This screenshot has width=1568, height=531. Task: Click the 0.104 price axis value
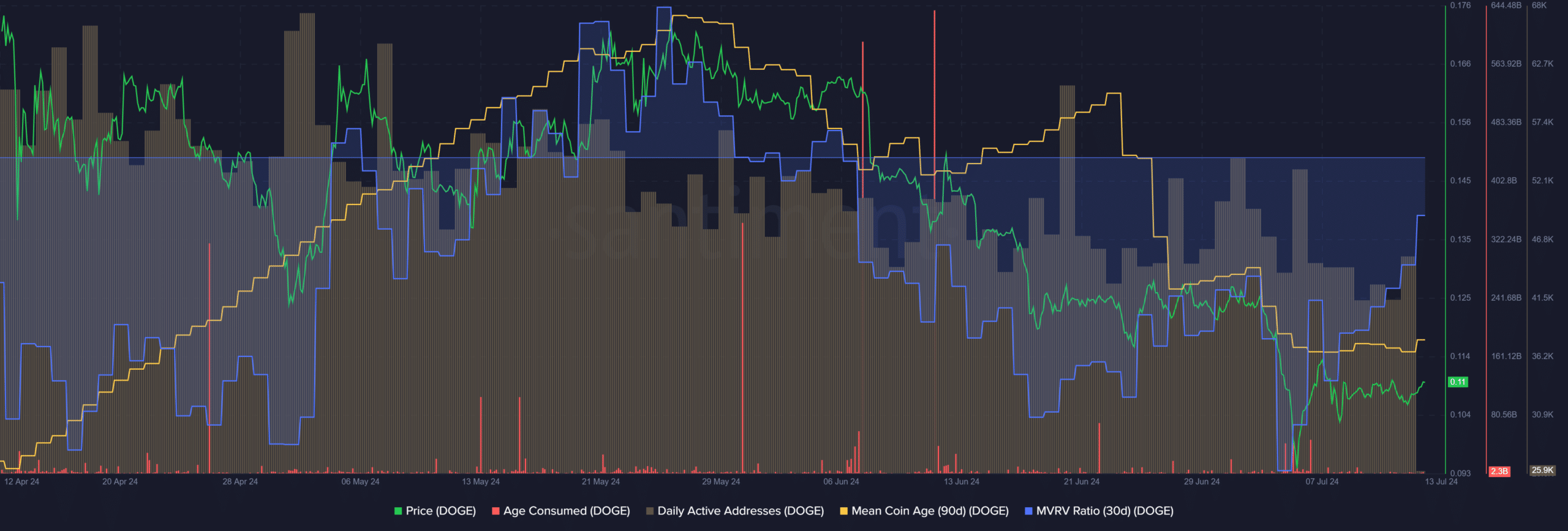tap(1460, 415)
